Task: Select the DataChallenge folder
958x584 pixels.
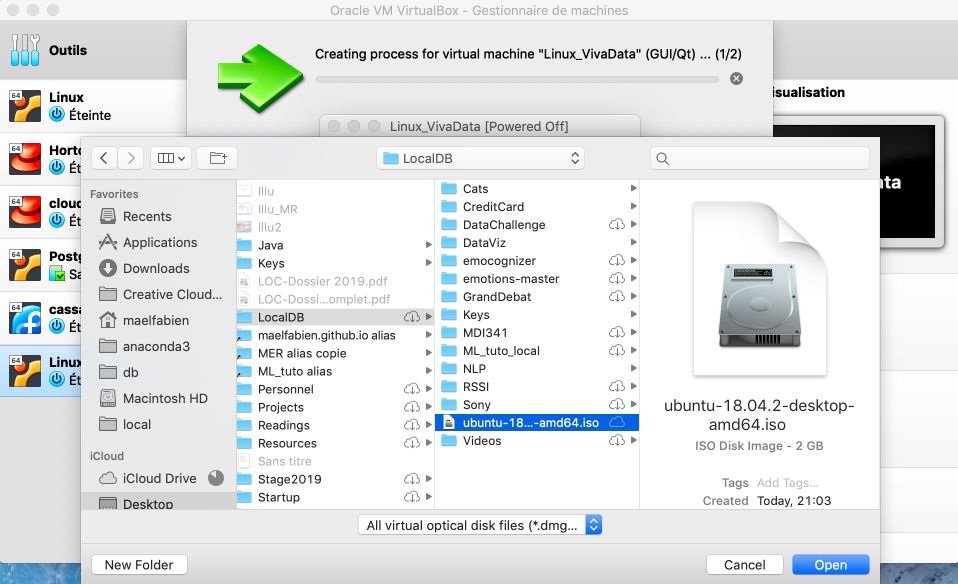Action: [x=537, y=225]
